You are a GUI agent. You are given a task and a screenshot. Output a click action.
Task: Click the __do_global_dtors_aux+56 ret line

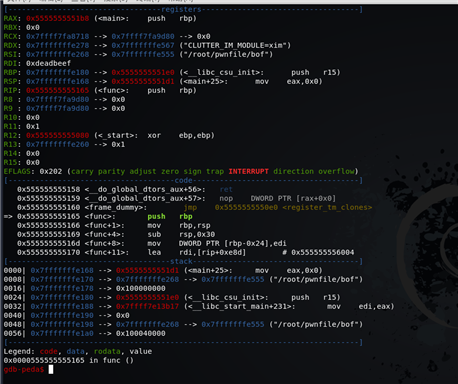click(x=125, y=189)
